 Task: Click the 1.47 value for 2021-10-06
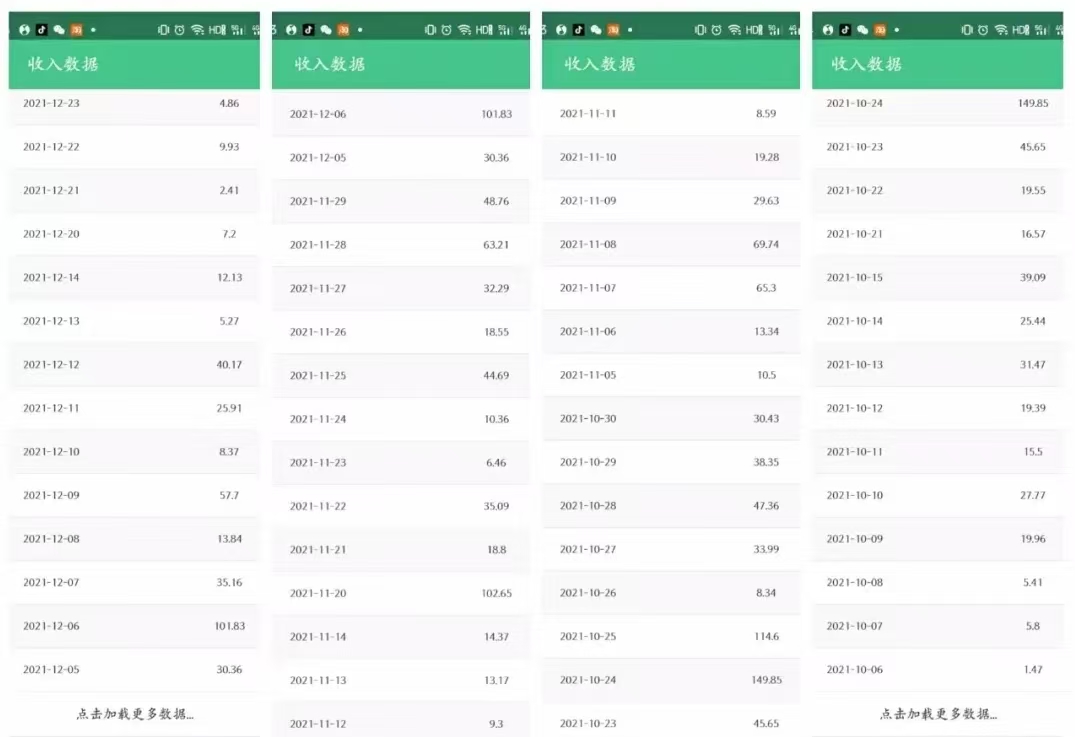[1033, 670]
